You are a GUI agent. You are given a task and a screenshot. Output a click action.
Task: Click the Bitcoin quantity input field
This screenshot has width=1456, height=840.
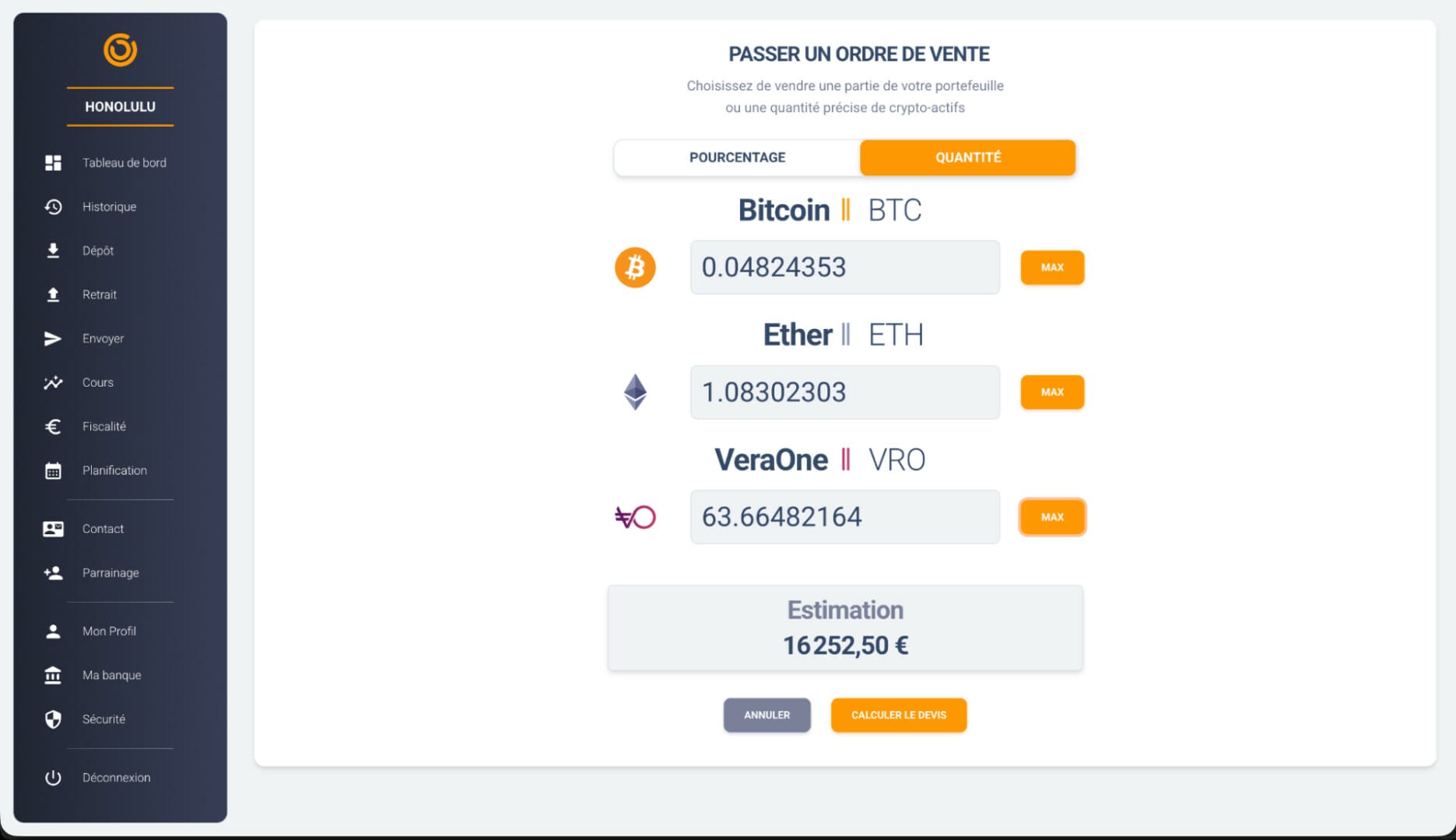[844, 268]
